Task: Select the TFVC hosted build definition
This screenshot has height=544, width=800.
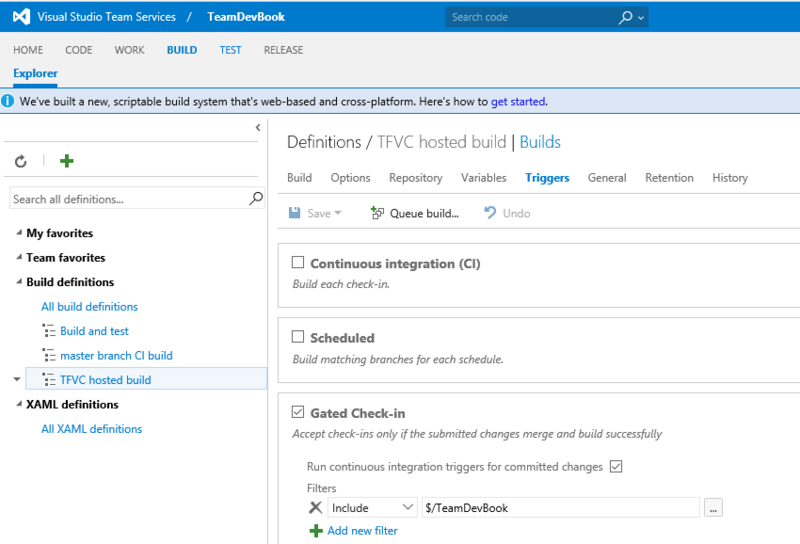Action: click(106, 380)
